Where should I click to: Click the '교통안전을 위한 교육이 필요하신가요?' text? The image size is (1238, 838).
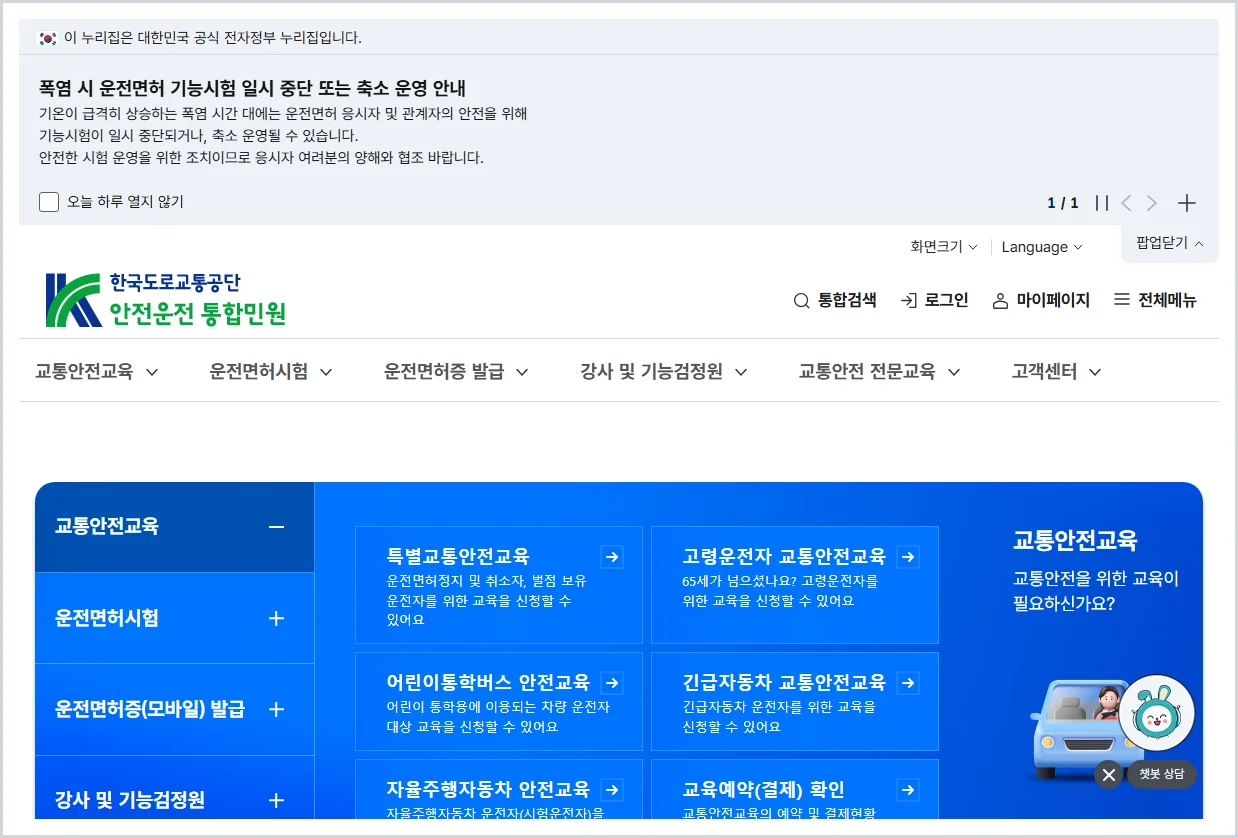point(1096,591)
